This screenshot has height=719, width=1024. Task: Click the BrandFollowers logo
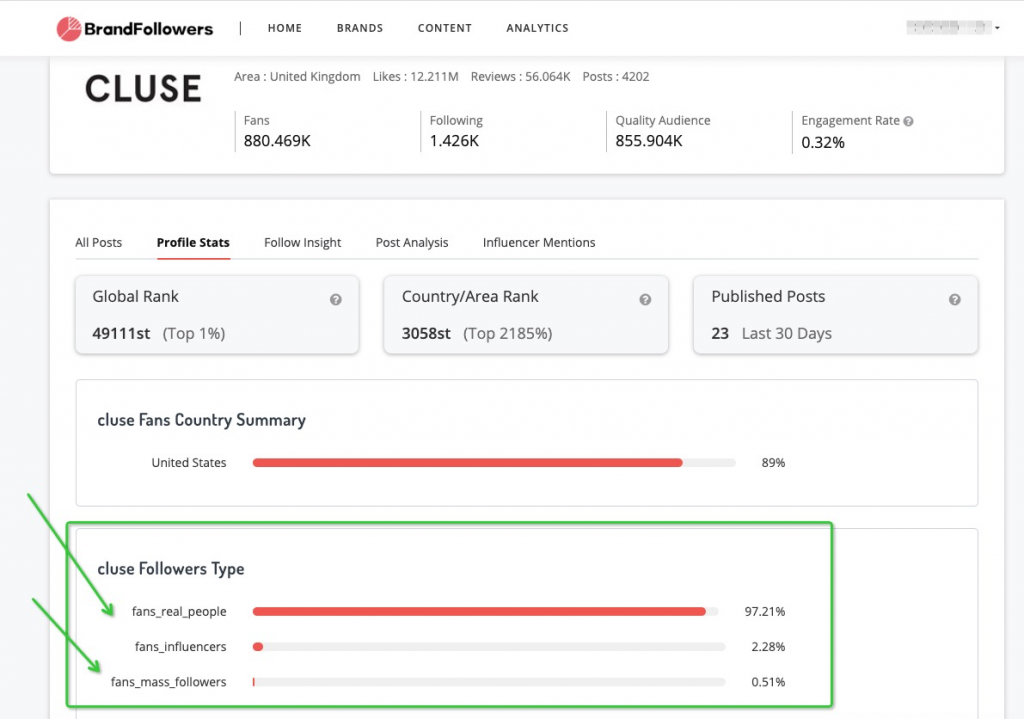135,29
